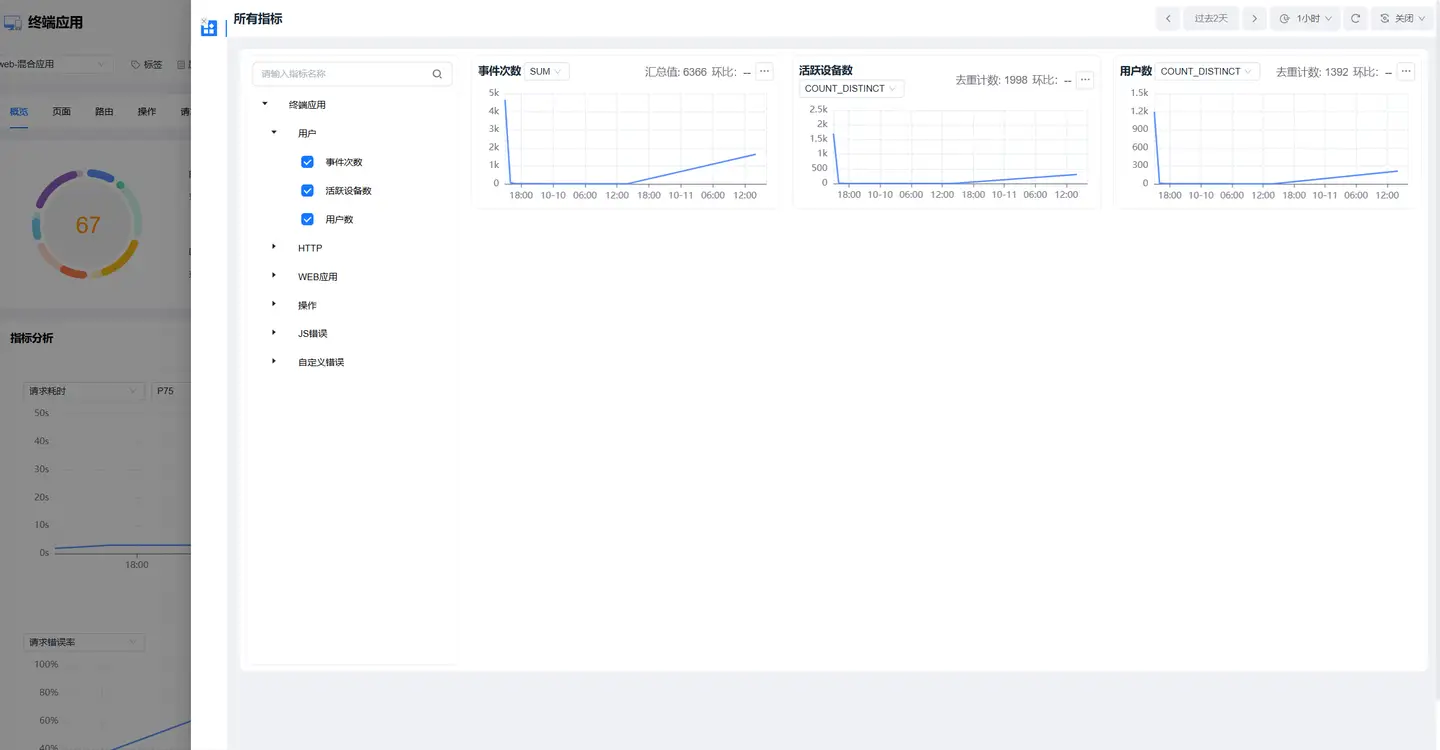Click the metric name search field
The height and width of the screenshot is (750, 1440).
[x=342, y=74]
